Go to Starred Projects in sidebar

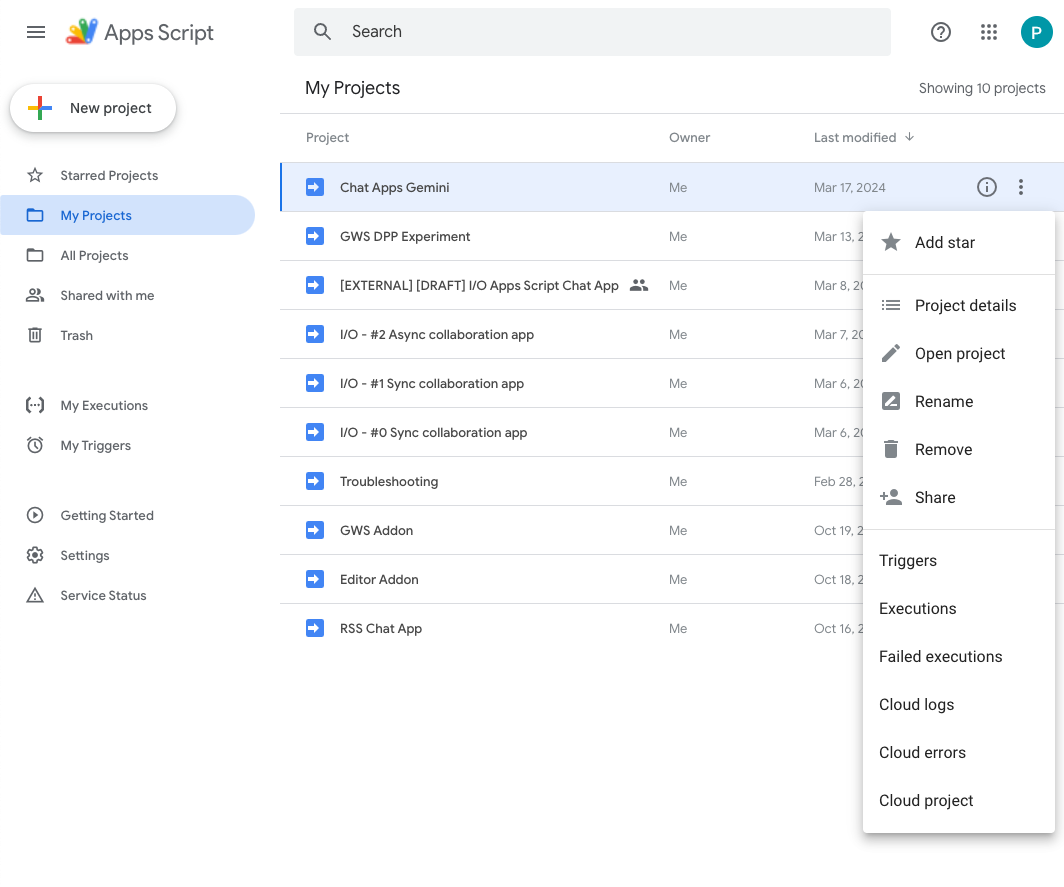pos(109,175)
